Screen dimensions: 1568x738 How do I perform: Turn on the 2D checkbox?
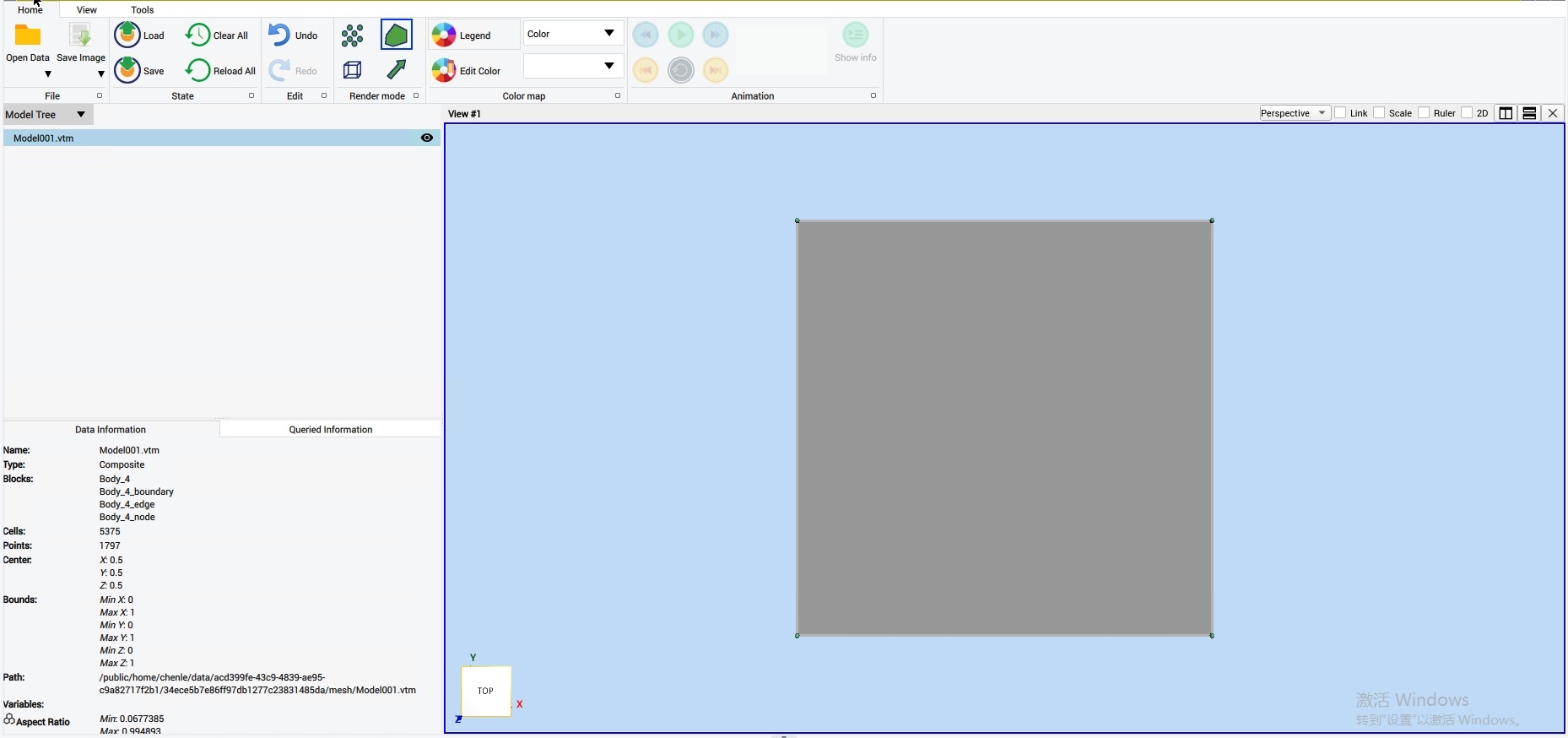point(1467,113)
